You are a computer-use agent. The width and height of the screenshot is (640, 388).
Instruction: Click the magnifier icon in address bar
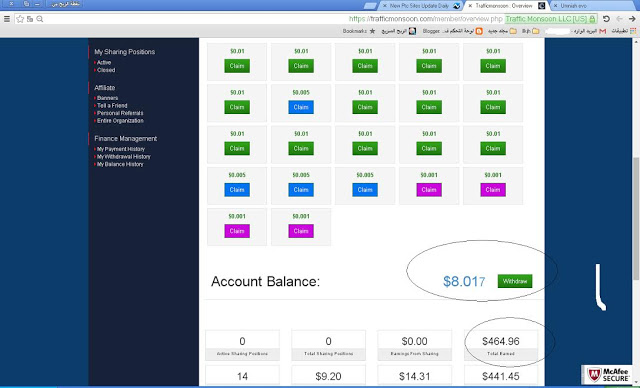click(40, 19)
